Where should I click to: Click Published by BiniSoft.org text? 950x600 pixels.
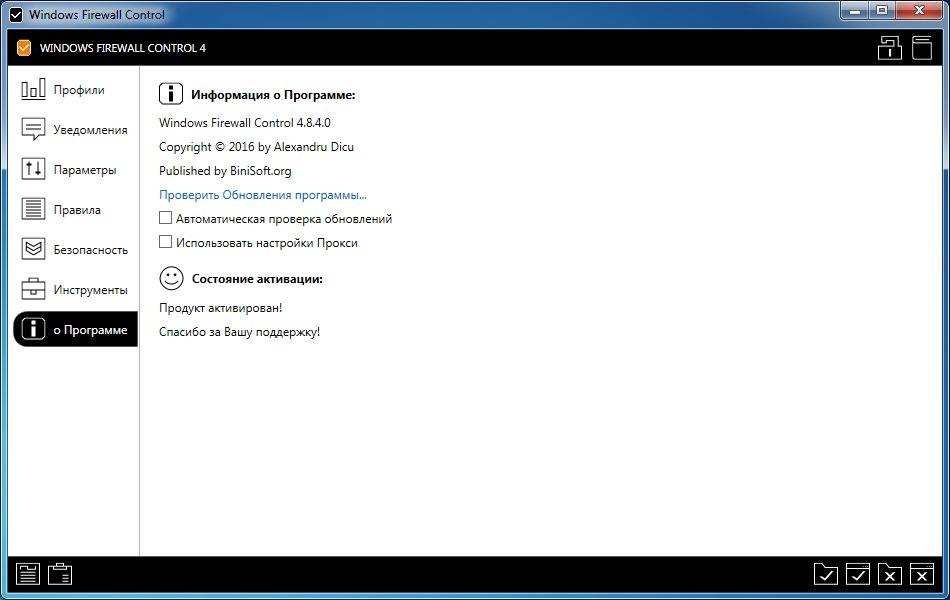[x=225, y=171]
